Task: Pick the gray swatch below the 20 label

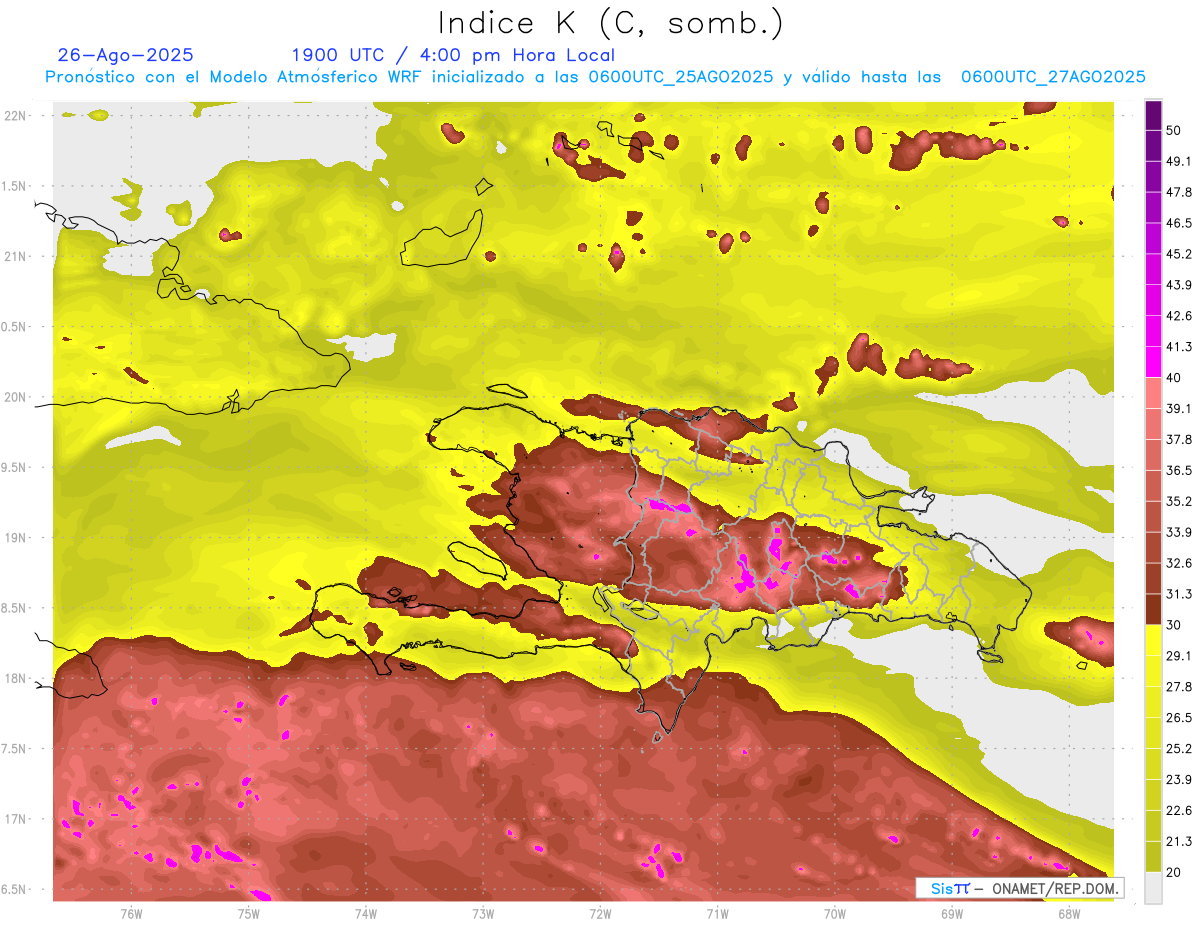Action: [x=1153, y=887]
